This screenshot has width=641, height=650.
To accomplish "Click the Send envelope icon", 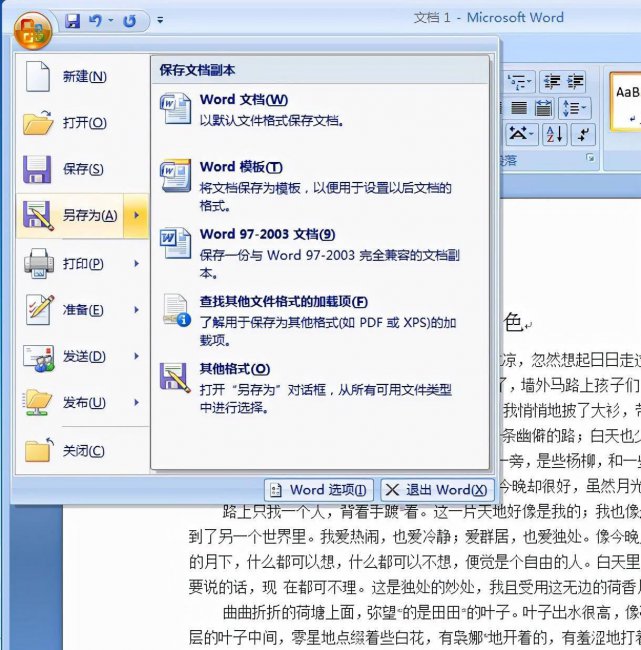I will (x=39, y=357).
